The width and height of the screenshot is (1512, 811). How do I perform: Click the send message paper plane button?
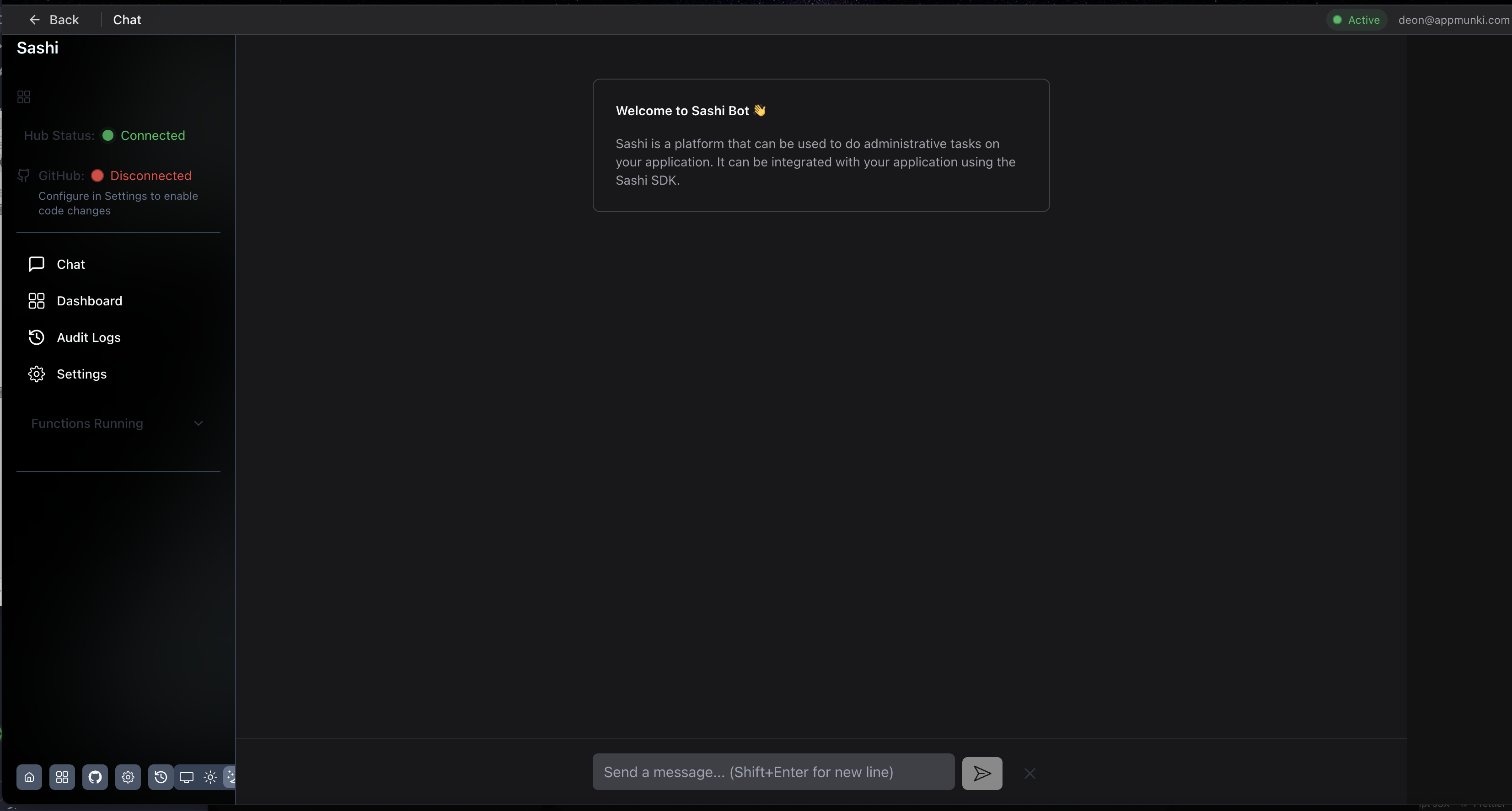tap(982, 773)
